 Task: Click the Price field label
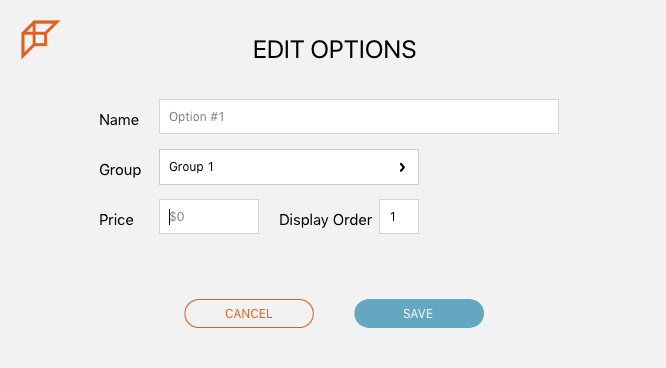pyautogui.click(x=116, y=220)
